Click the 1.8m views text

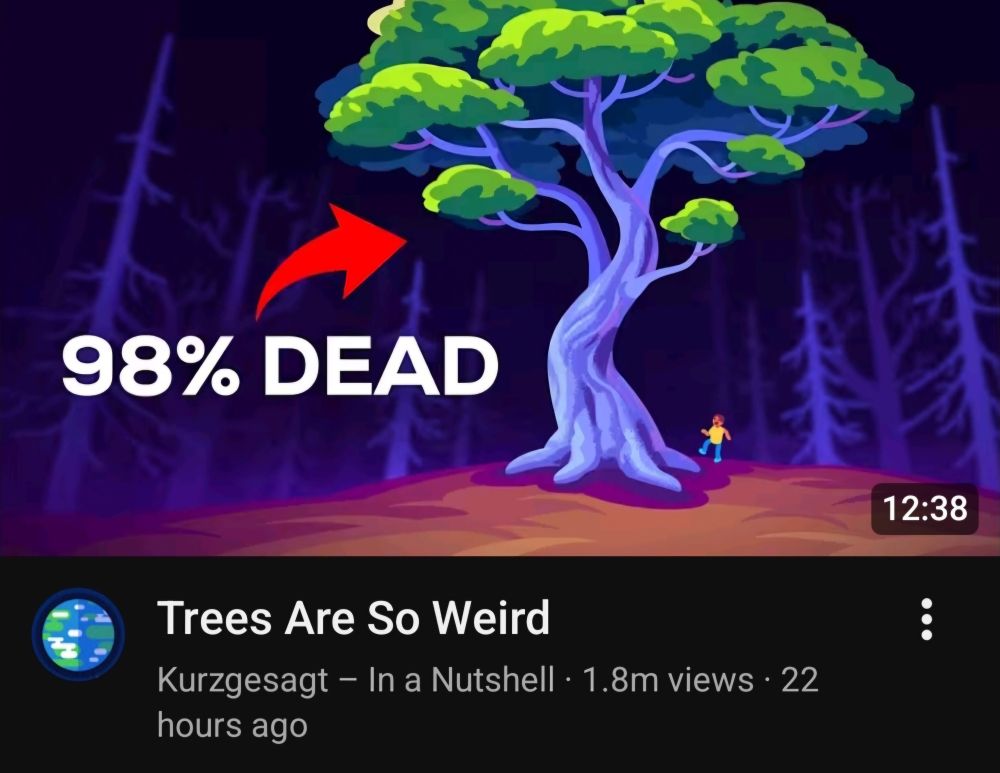668,680
